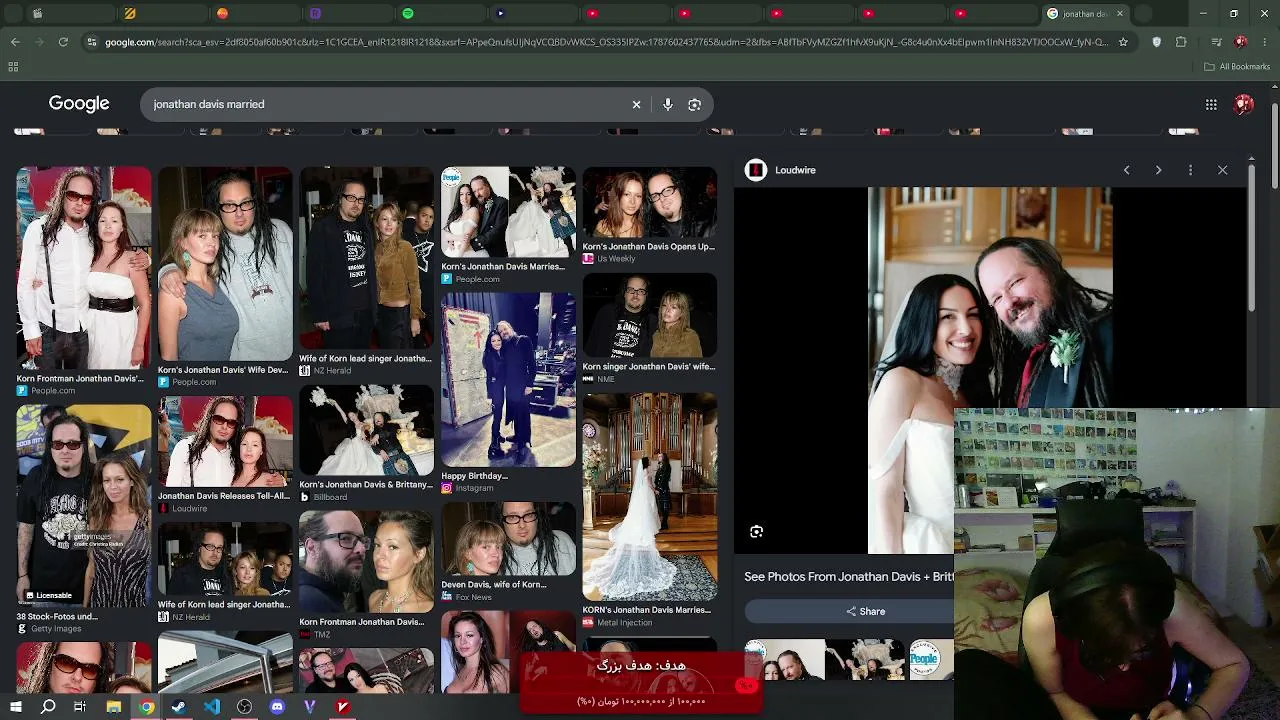Open File Explorer from the taskbar
1280x720 pixels.
114,707
